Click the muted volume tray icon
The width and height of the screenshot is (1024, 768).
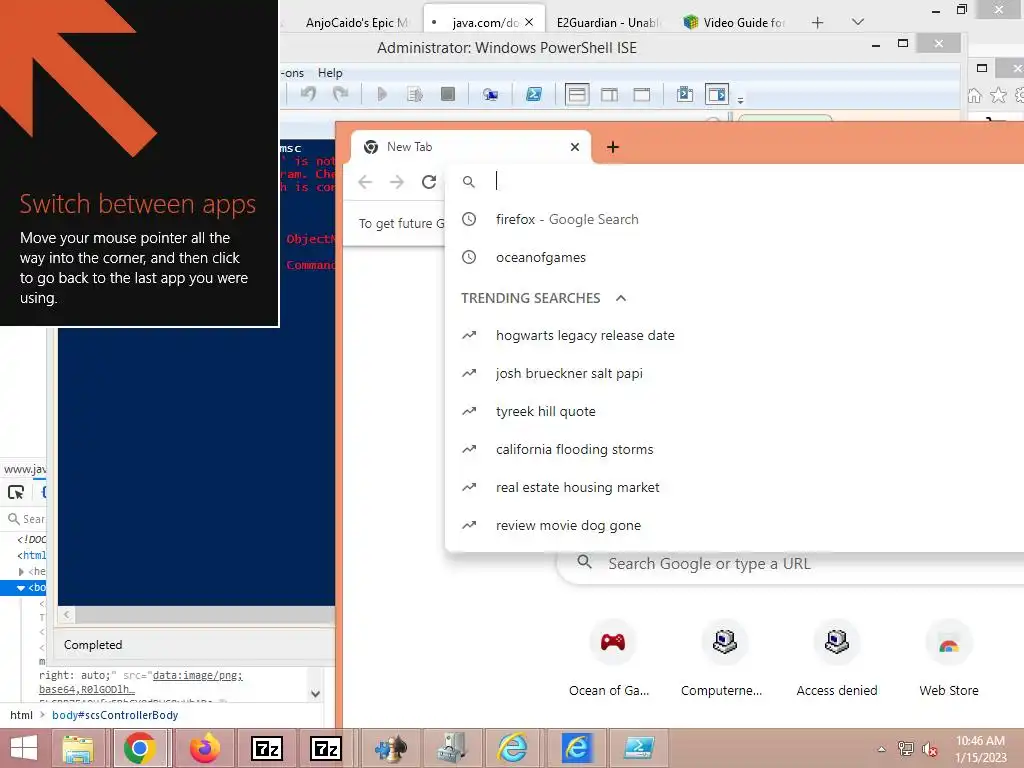(930, 749)
